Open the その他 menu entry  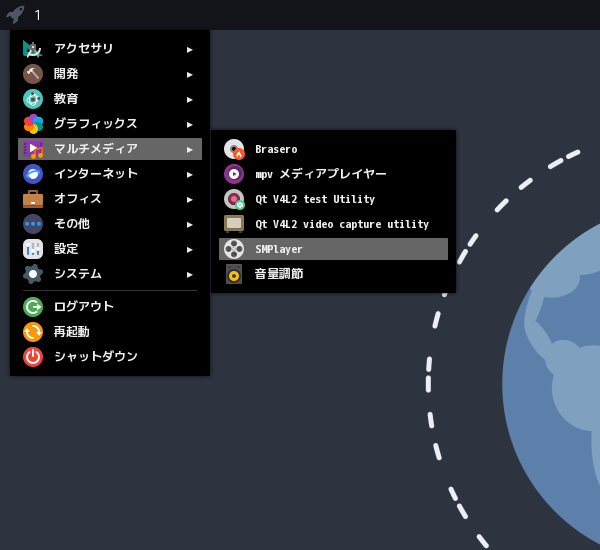coord(110,224)
